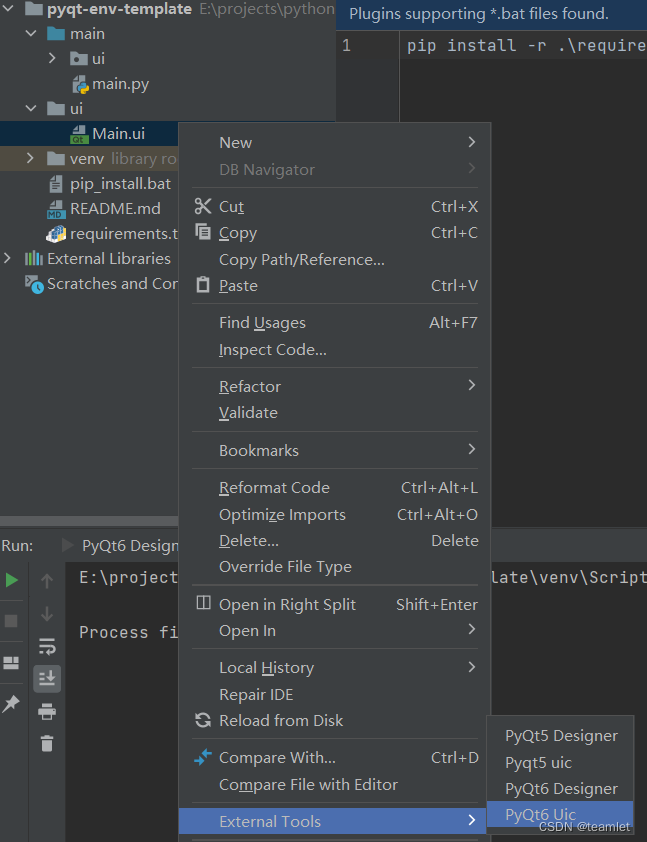Collapse the main folder chevron
647x842 pixels.
(x=31, y=34)
